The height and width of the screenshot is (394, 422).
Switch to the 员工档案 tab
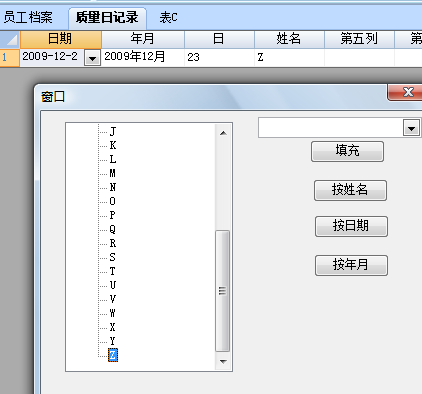coord(28,17)
